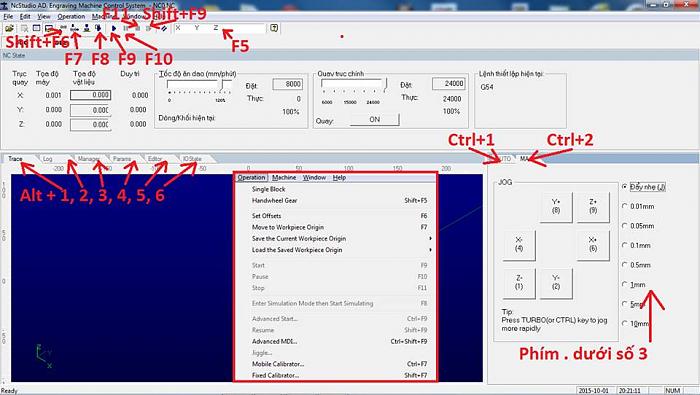Click the X- (4) jog button
This screenshot has height=395, width=700.
tap(519, 245)
